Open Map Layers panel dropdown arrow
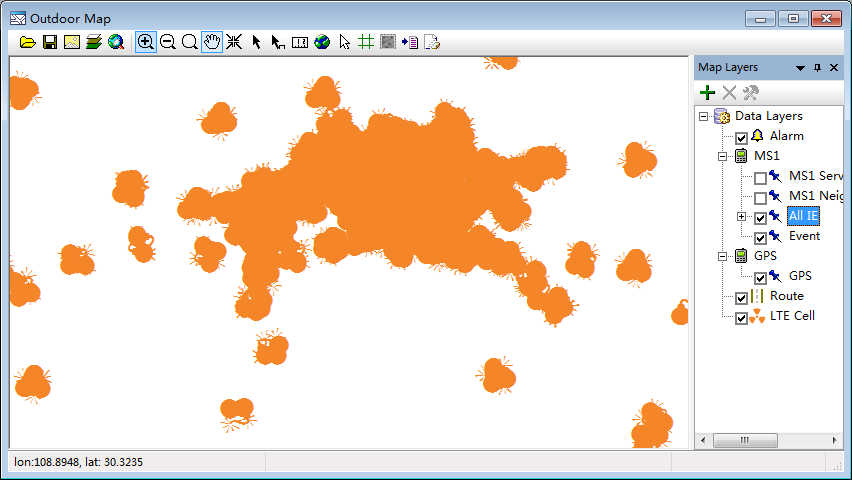852x480 pixels. click(800, 68)
